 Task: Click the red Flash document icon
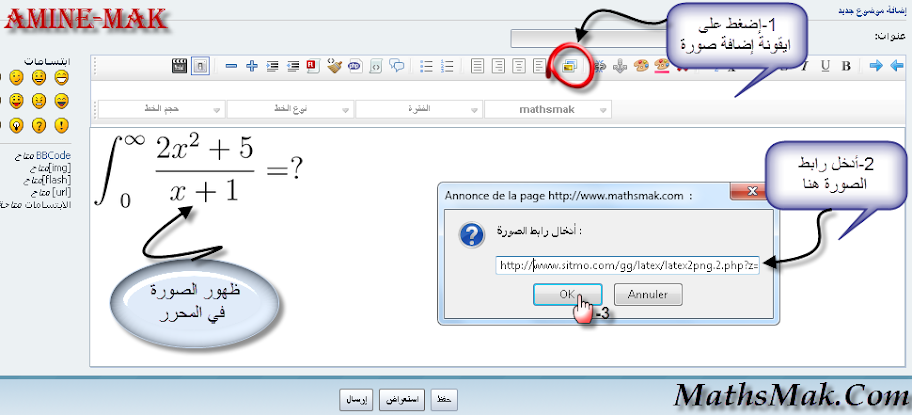click(313, 66)
